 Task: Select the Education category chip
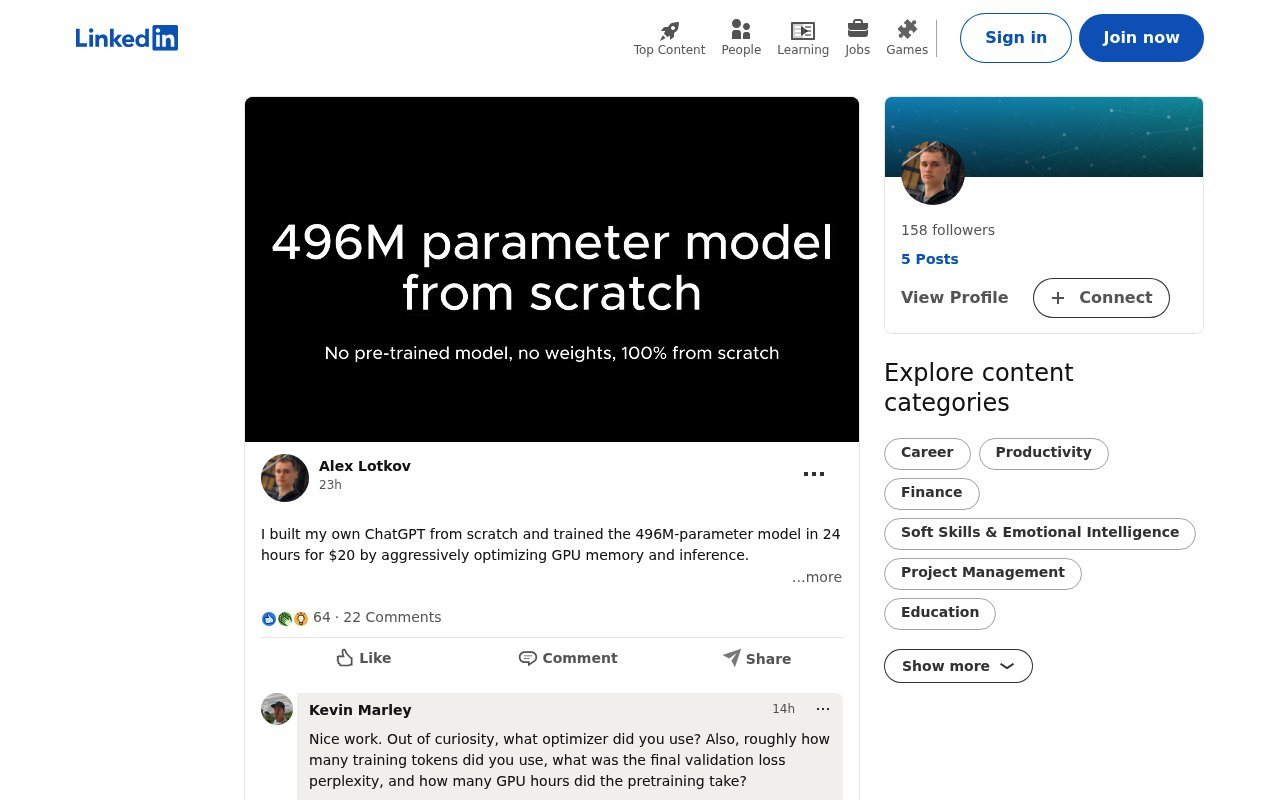[x=940, y=613]
